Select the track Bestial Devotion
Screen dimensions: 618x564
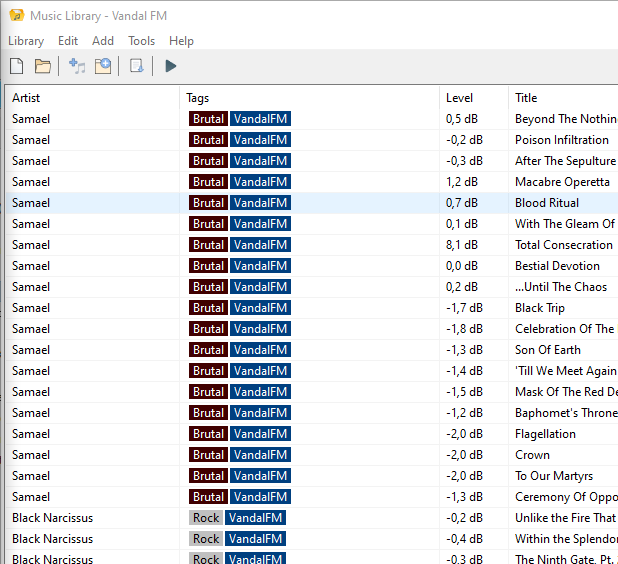tap(557, 266)
